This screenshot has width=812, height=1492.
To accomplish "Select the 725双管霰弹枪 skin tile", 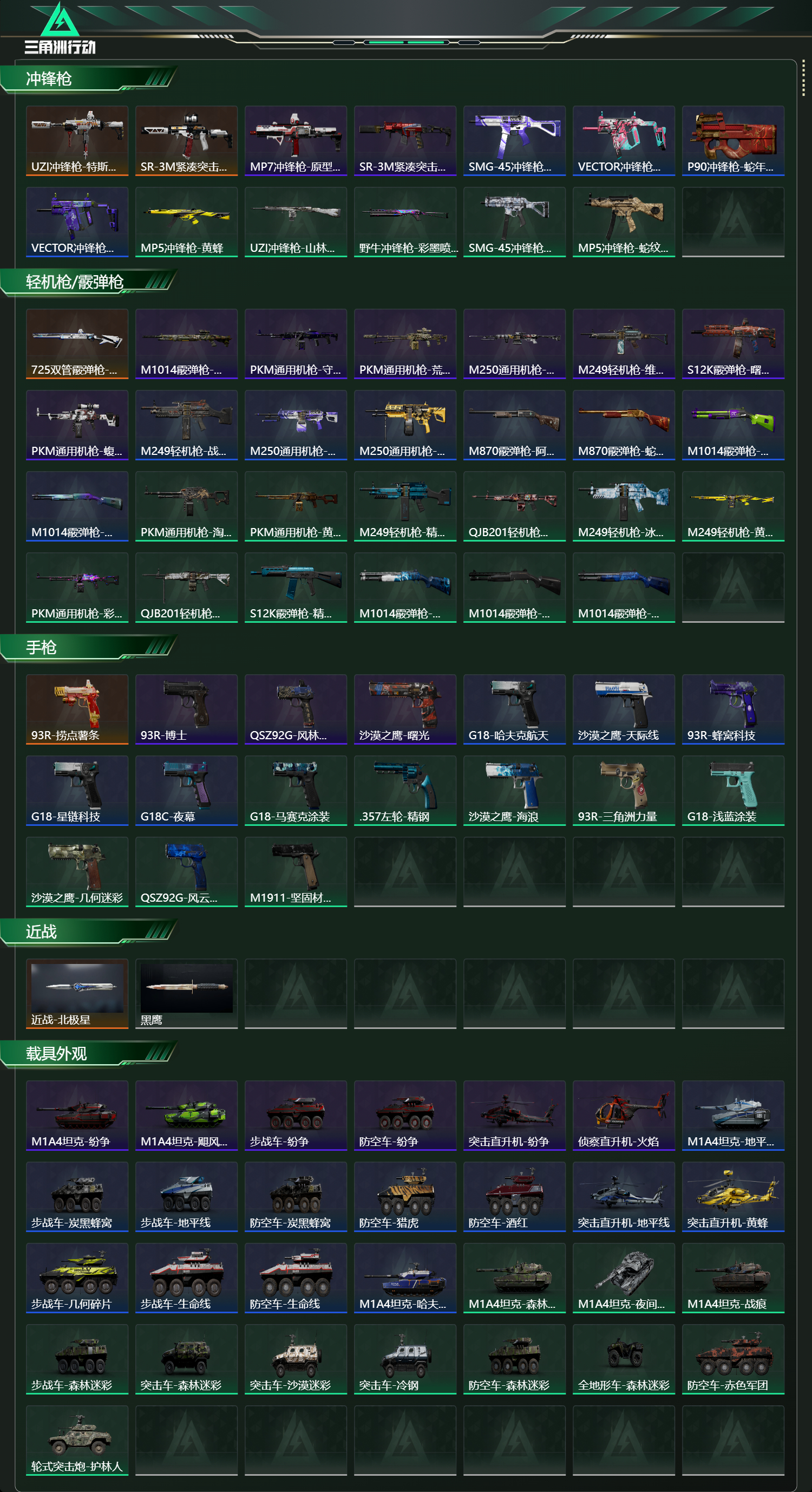I will [77, 343].
